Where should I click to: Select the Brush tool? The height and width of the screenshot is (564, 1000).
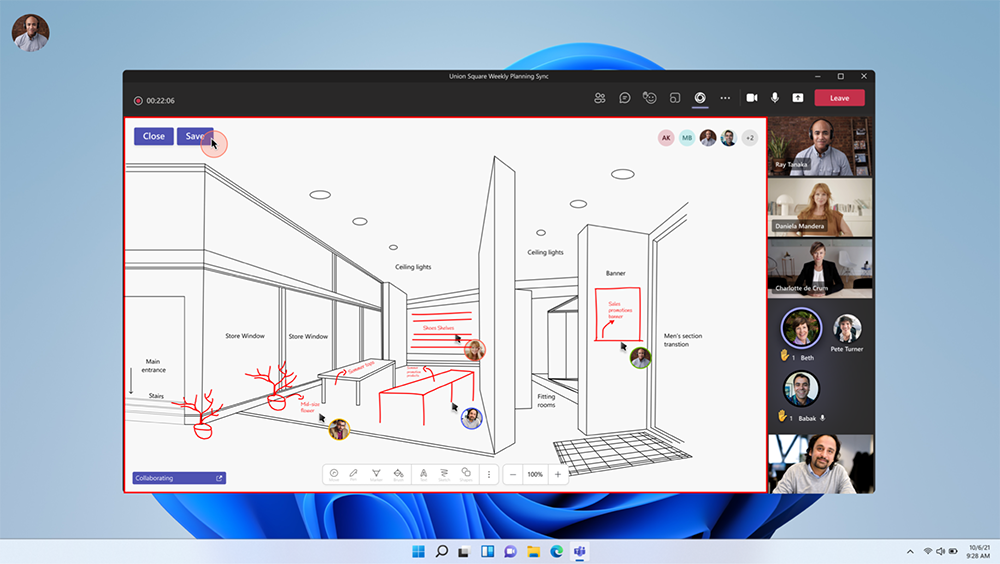pyautogui.click(x=399, y=474)
